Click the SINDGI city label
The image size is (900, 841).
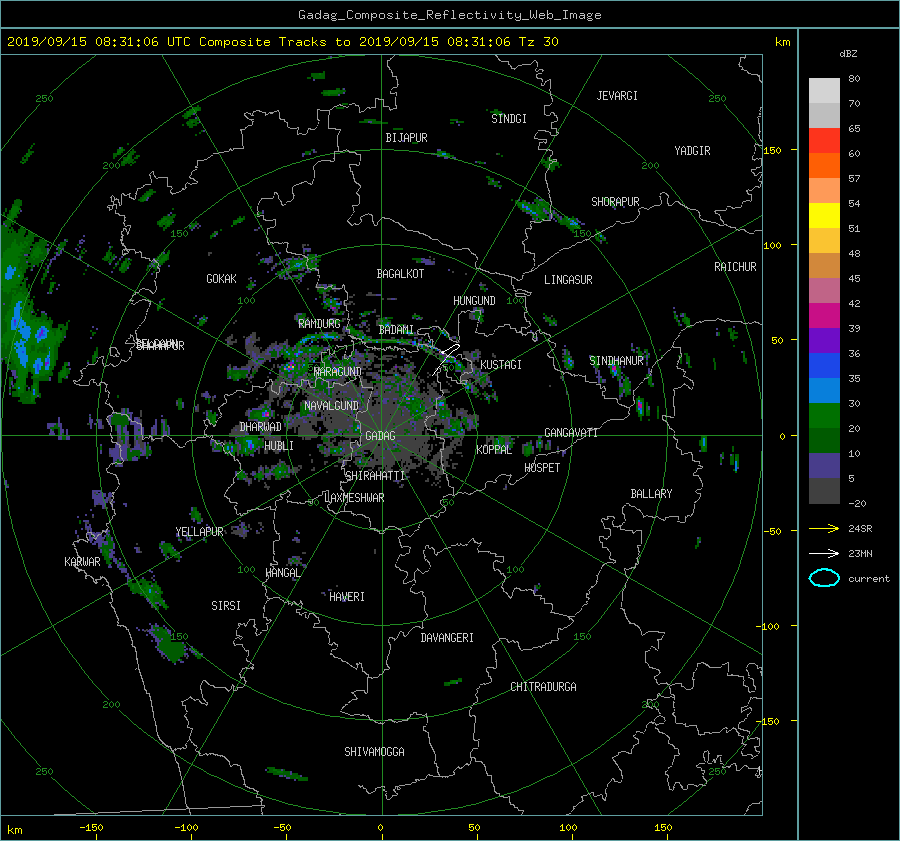[x=509, y=119]
